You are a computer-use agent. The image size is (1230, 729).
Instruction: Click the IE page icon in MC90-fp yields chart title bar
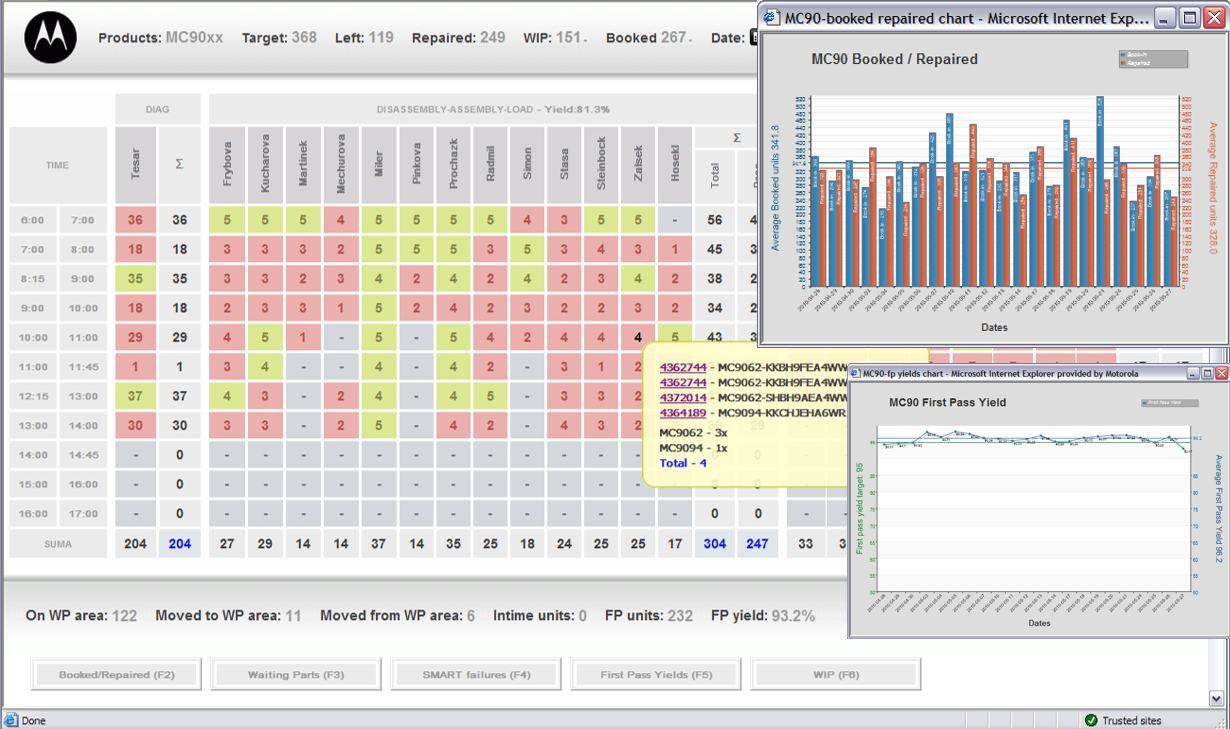pyautogui.click(x=856, y=373)
